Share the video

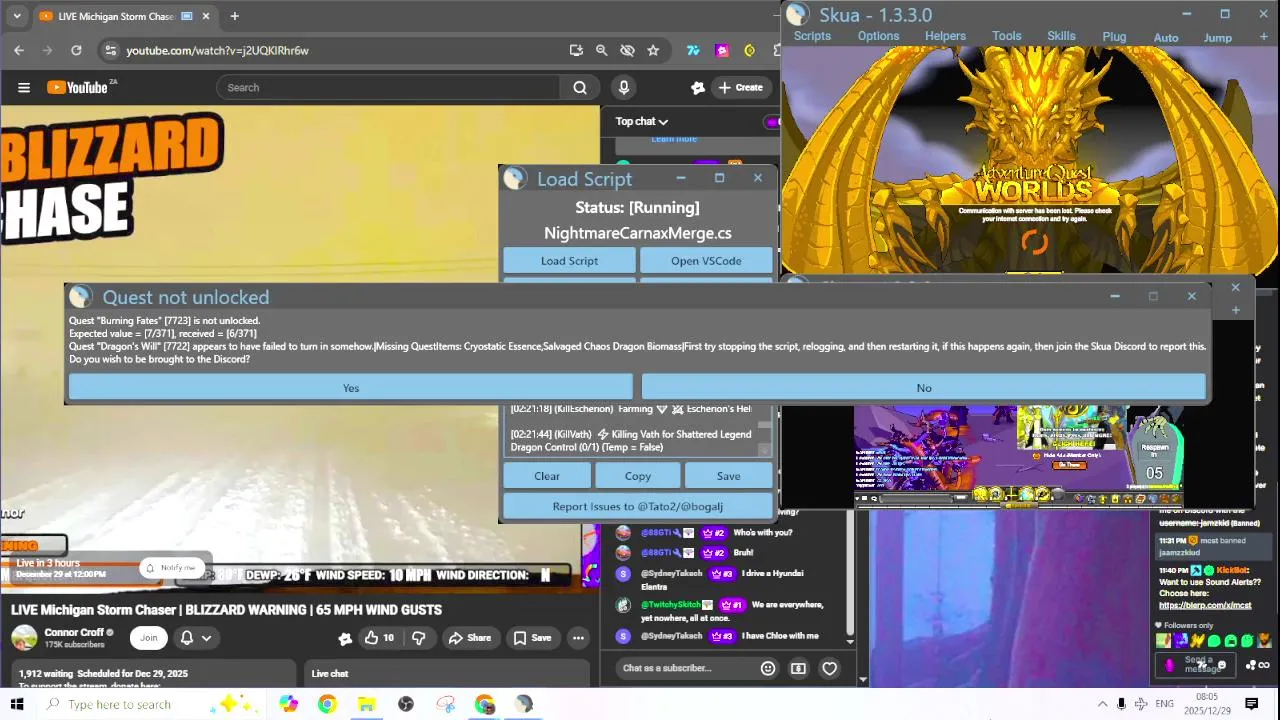coord(470,637)
